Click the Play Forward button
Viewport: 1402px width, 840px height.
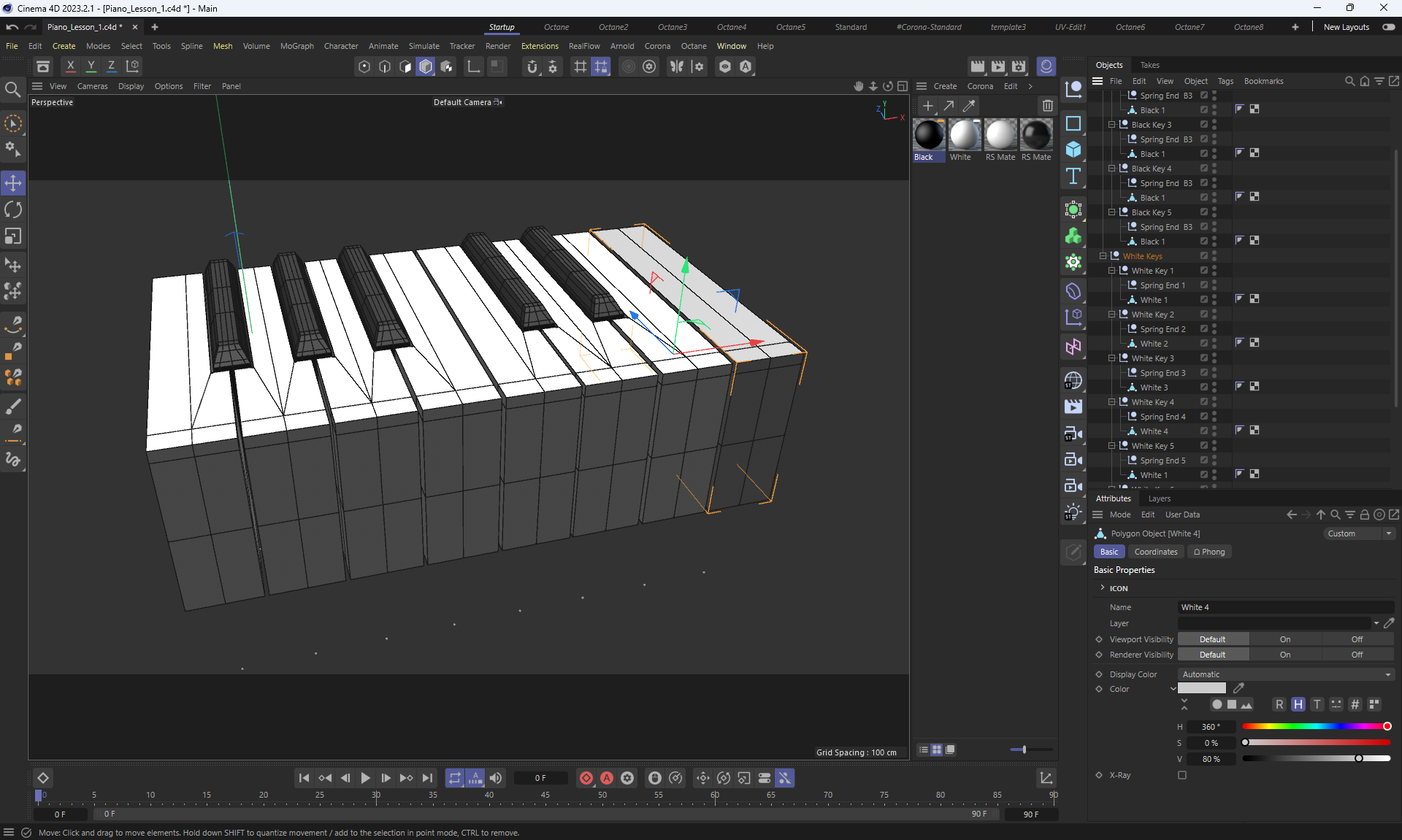pos(365,778)
